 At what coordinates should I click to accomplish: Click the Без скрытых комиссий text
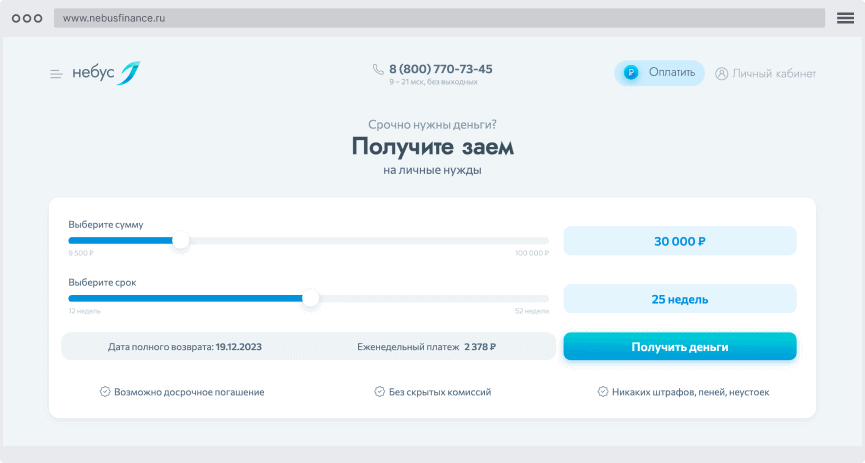coord(440,392)
